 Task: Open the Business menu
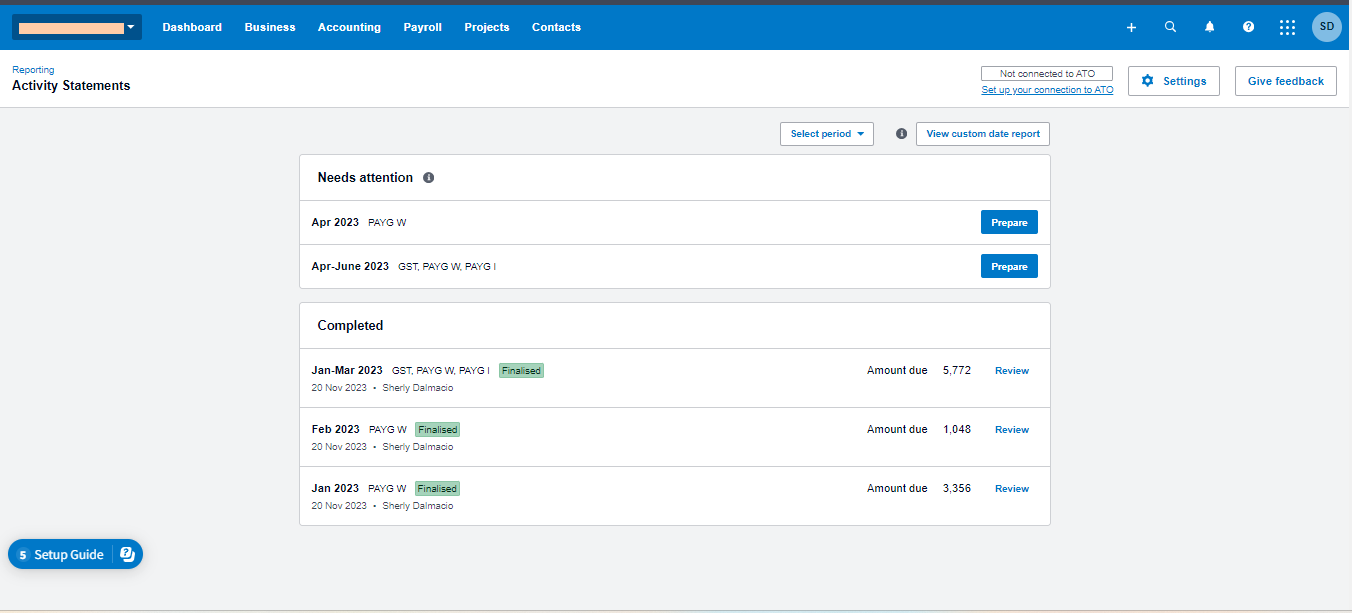click(270, 27)
